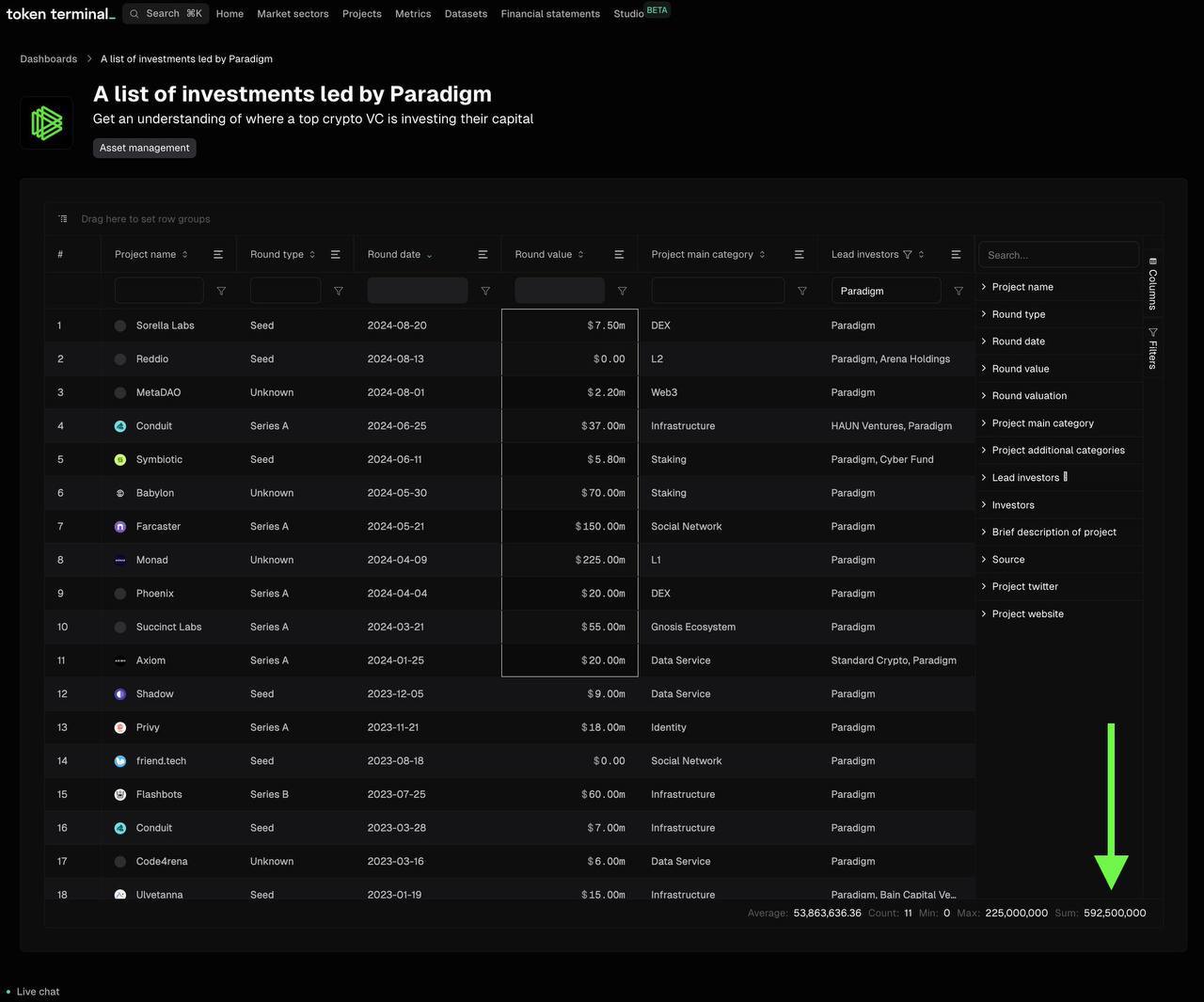This screenshot has width=1204, height=1002.
Task: Open the Search bar at top
Action: tap(166, 13)
